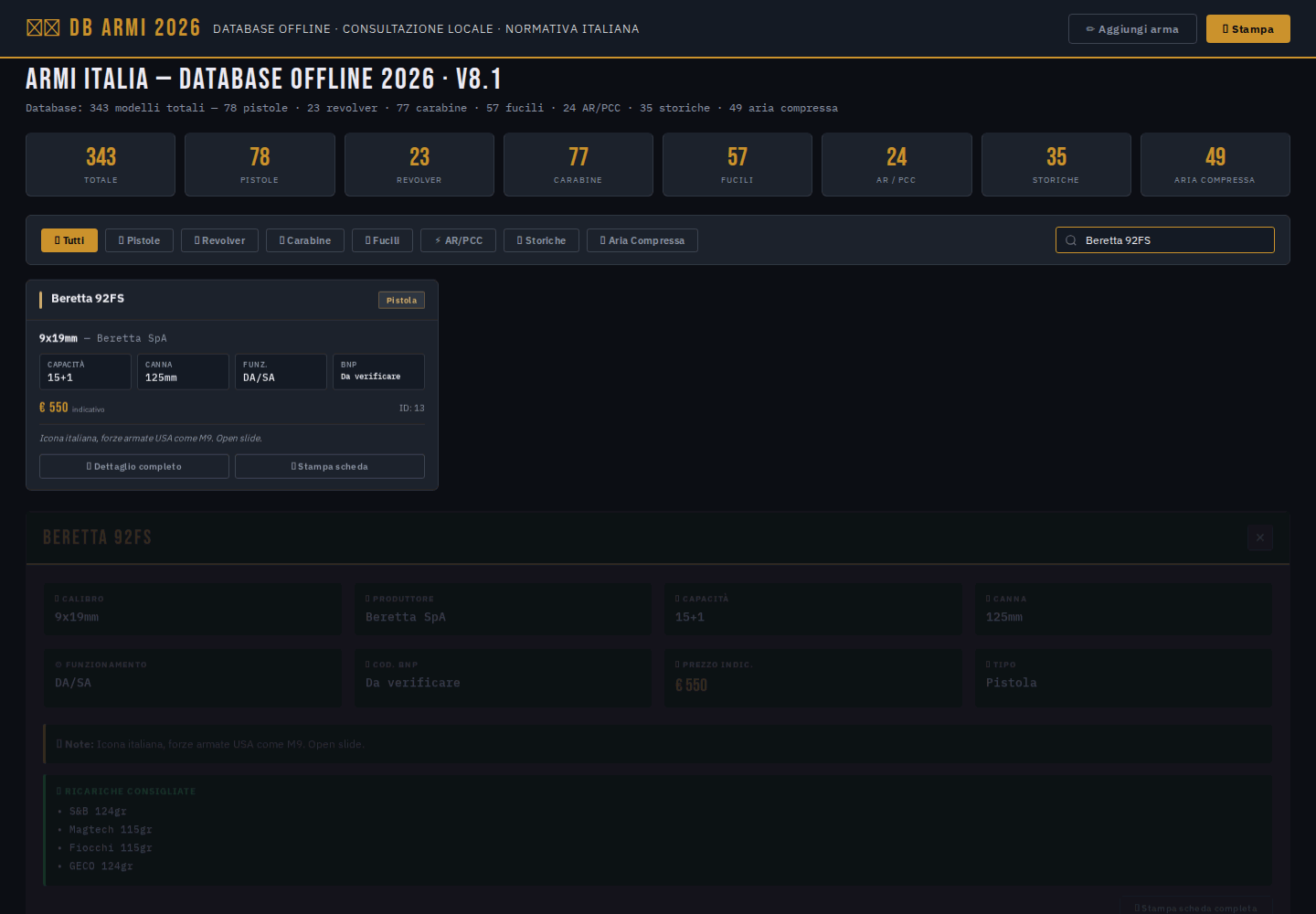Select the Tutti filter tab
Screen dimensions: 1316x914
pos(69,240)
